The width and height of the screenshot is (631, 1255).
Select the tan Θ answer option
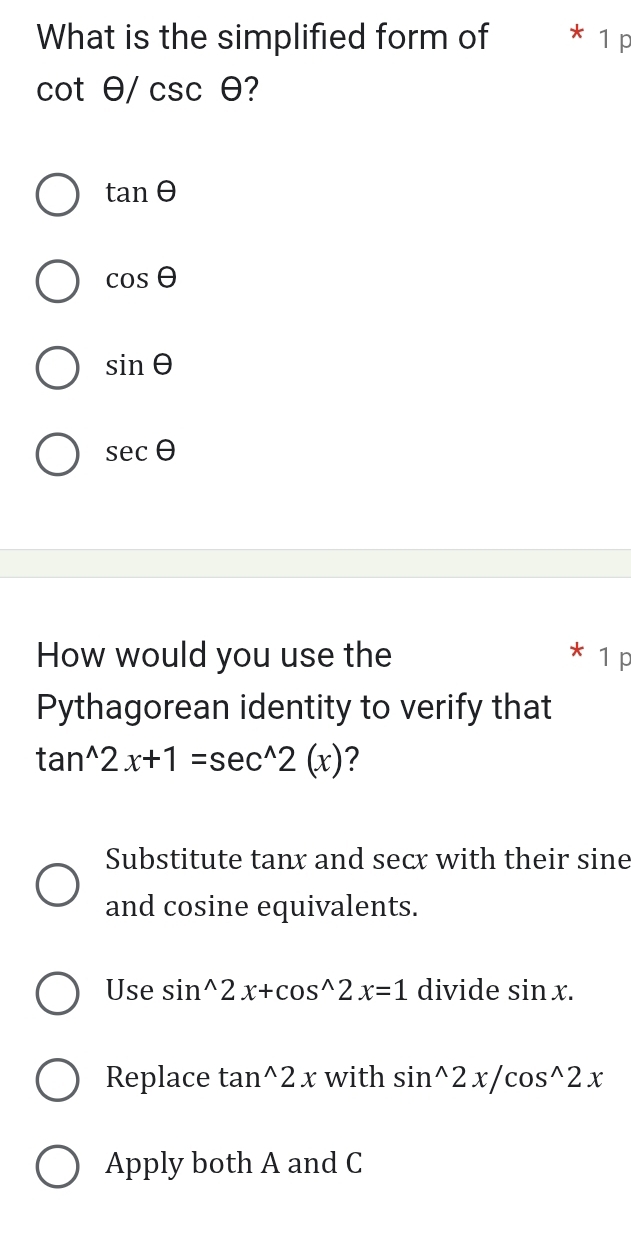[57, 194]
